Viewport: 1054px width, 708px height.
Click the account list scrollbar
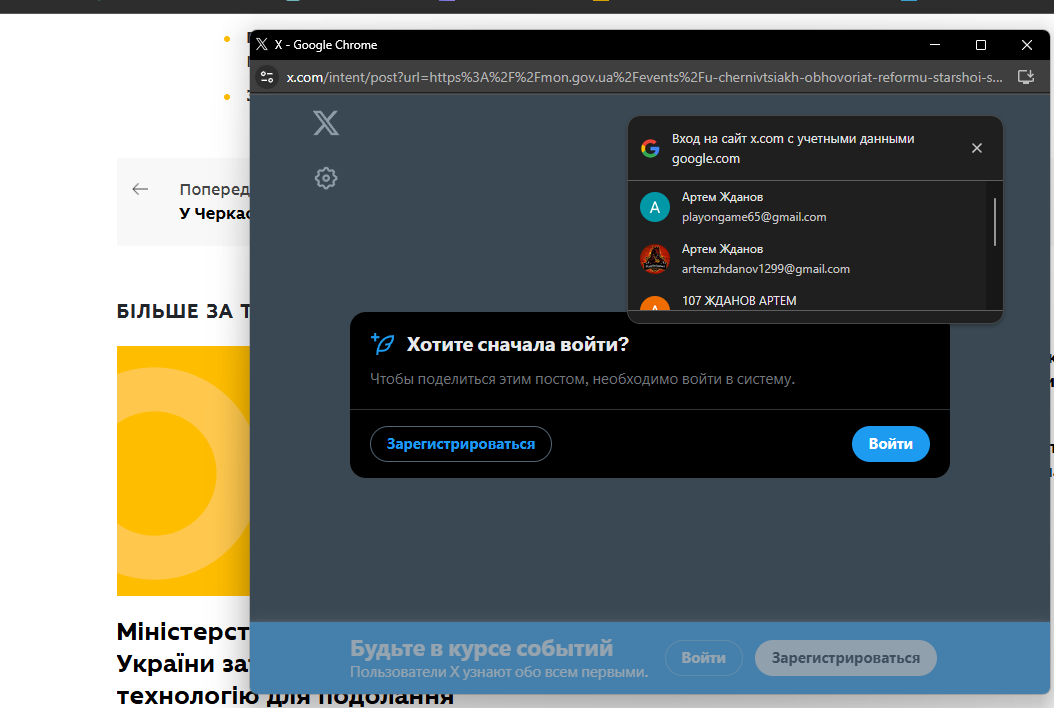(x=994, y=222)
